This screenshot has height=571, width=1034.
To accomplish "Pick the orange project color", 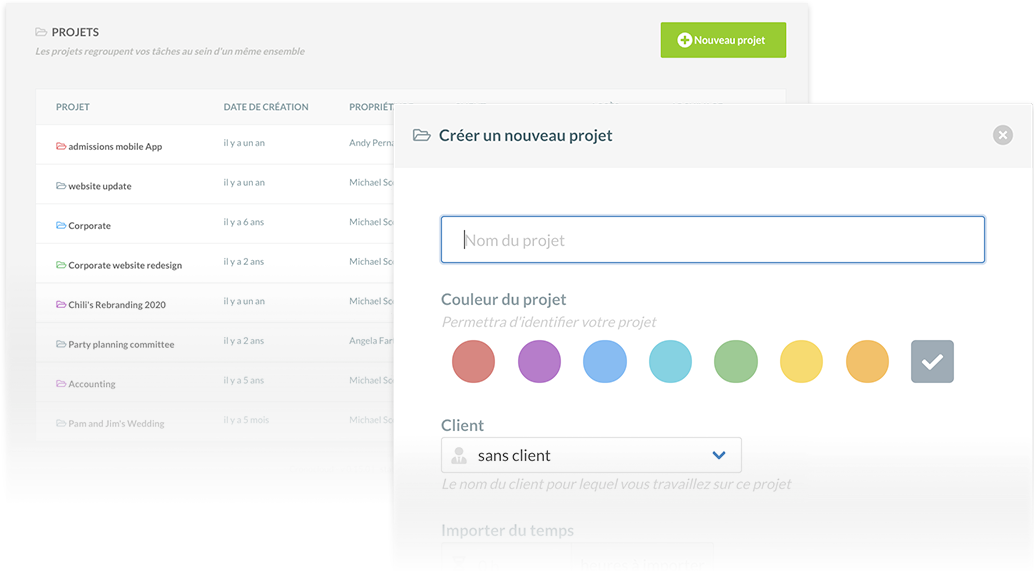I will [x=867, y=361].
